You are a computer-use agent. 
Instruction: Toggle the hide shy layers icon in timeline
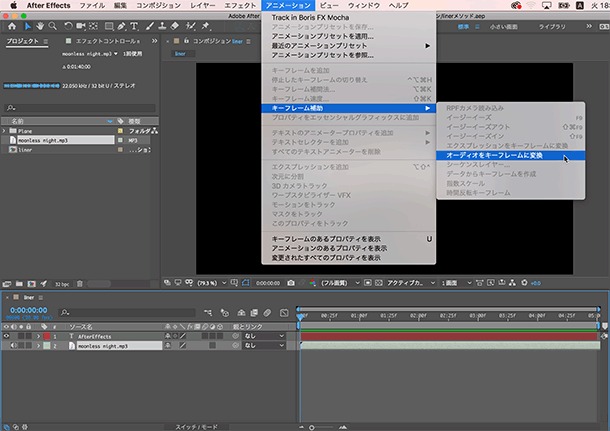point(241,312)
